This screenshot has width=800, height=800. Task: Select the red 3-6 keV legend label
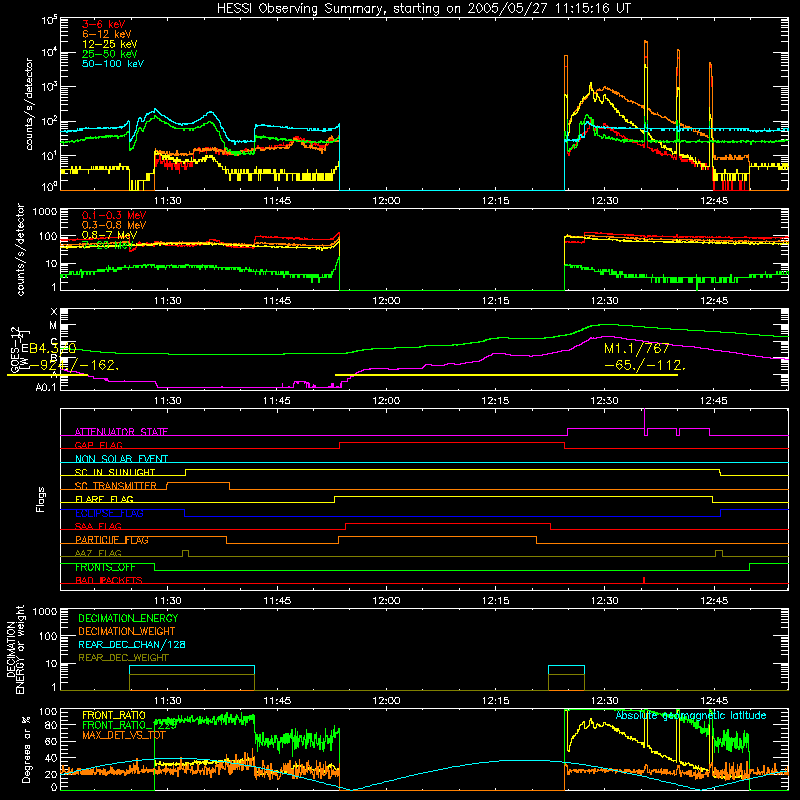(x=104, y=24)
